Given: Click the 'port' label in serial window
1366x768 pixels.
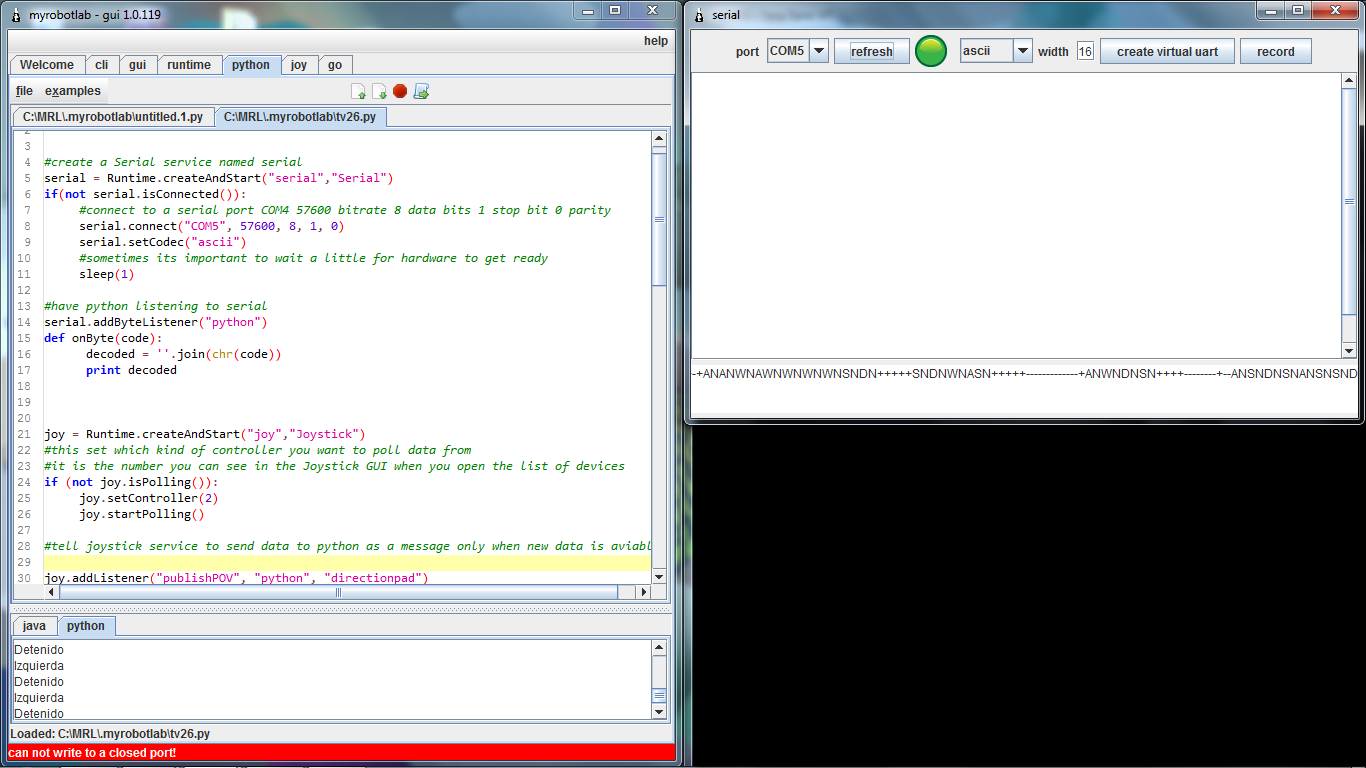Looking at the screenshot, I should (747, 51).
